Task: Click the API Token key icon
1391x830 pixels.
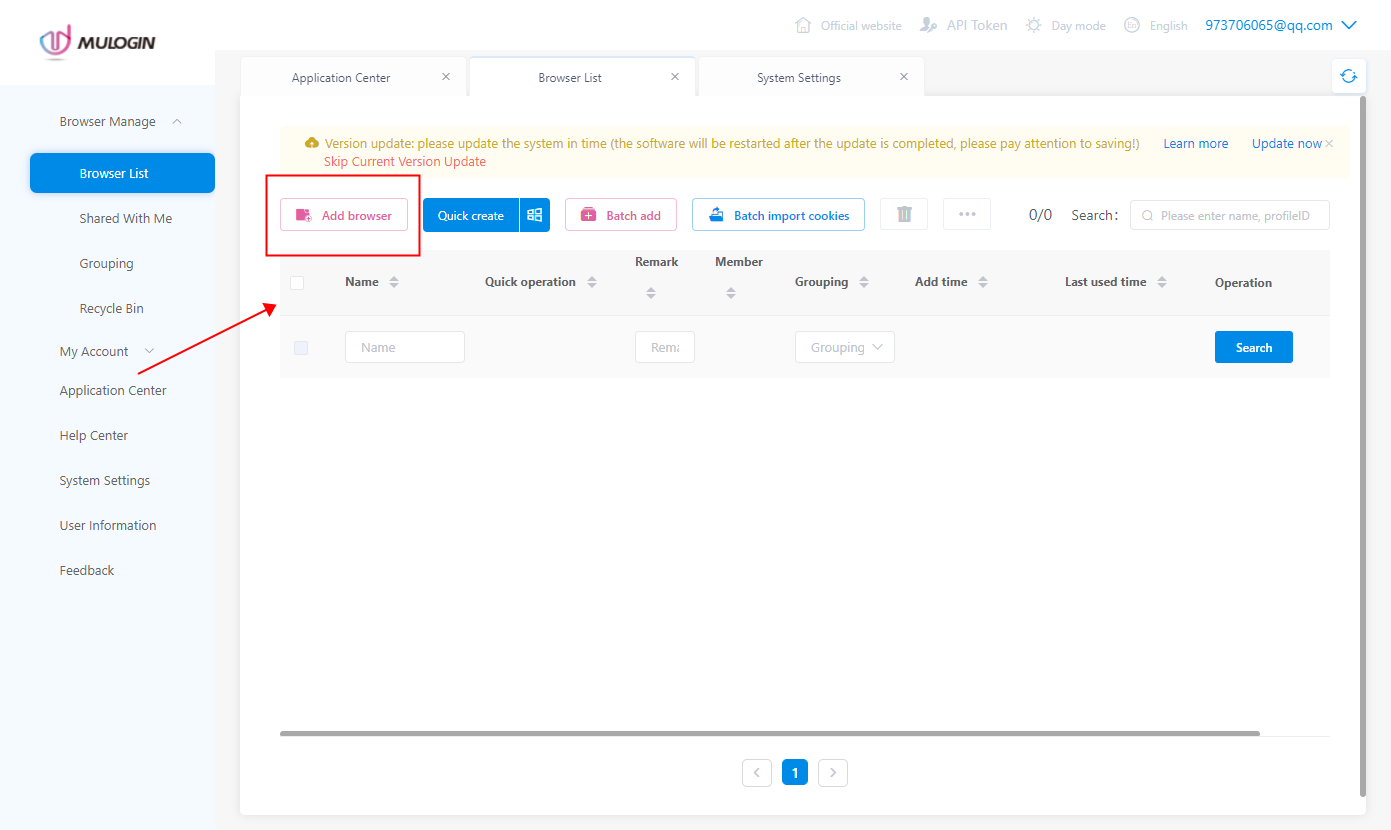Action: coord(929,25)
